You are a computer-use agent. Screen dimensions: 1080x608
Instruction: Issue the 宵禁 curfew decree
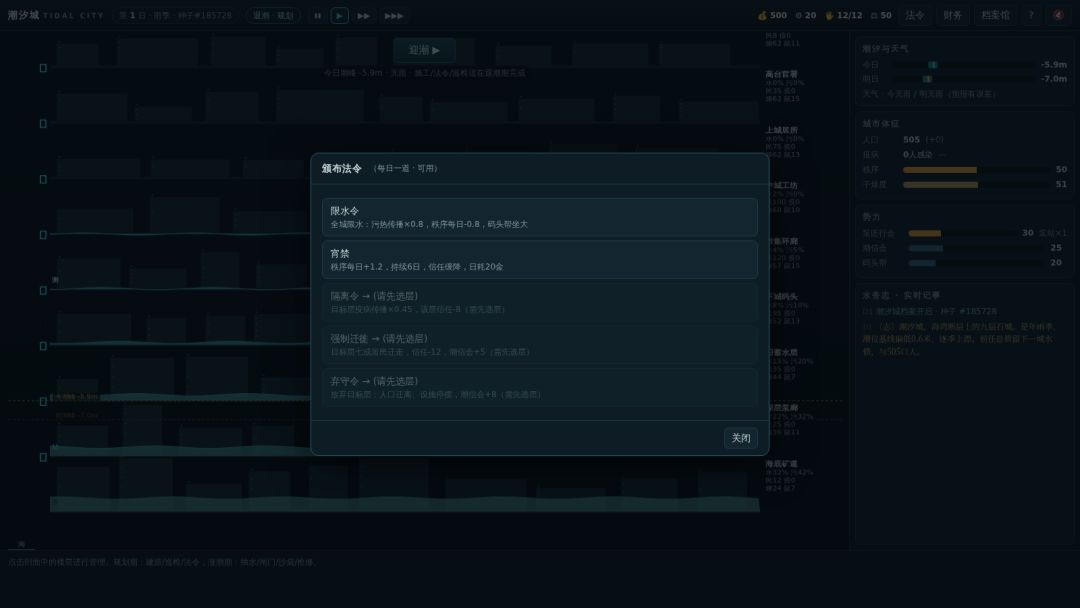pos(540,260)
